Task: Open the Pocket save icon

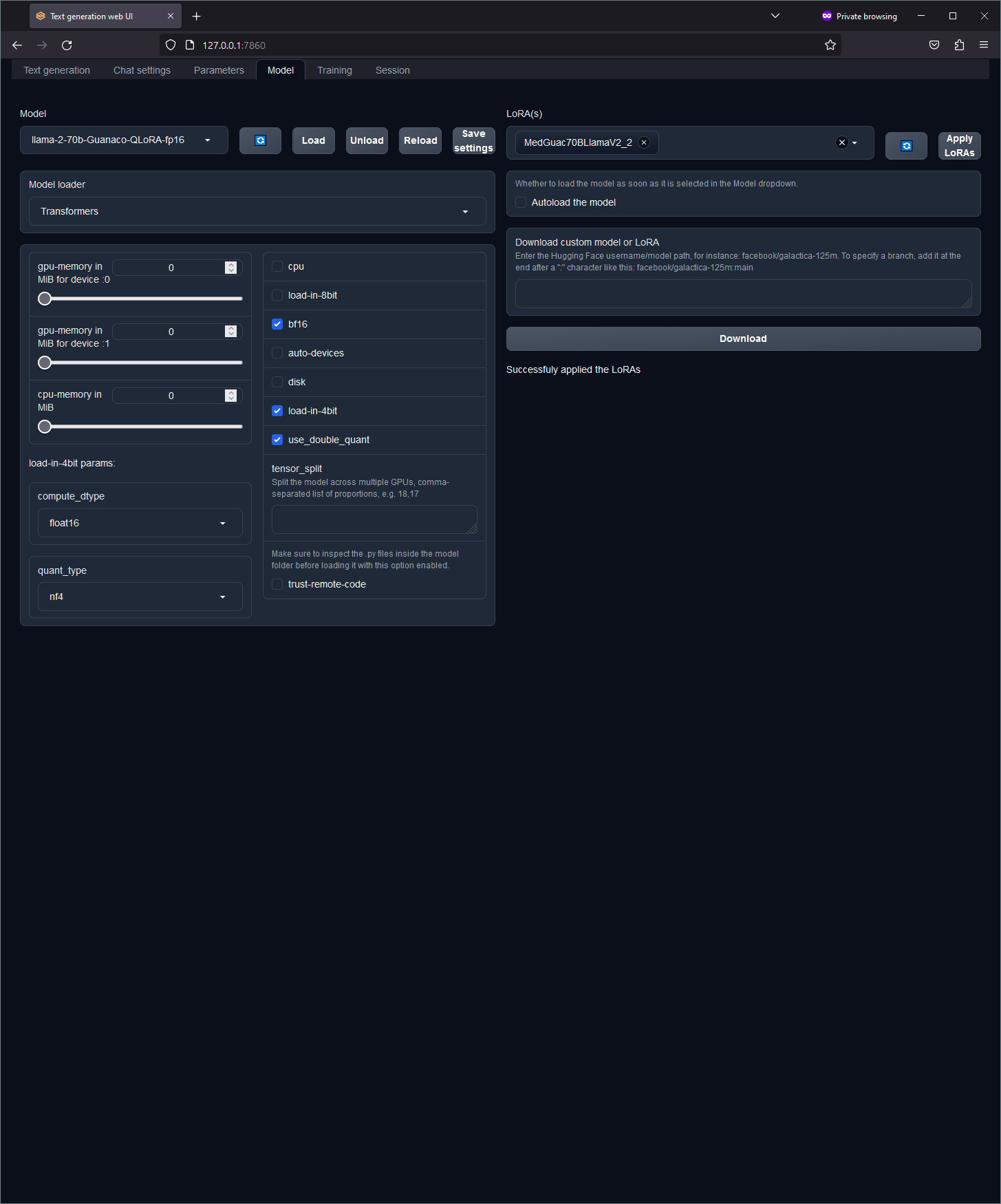Action: click(x=934, y=45)
